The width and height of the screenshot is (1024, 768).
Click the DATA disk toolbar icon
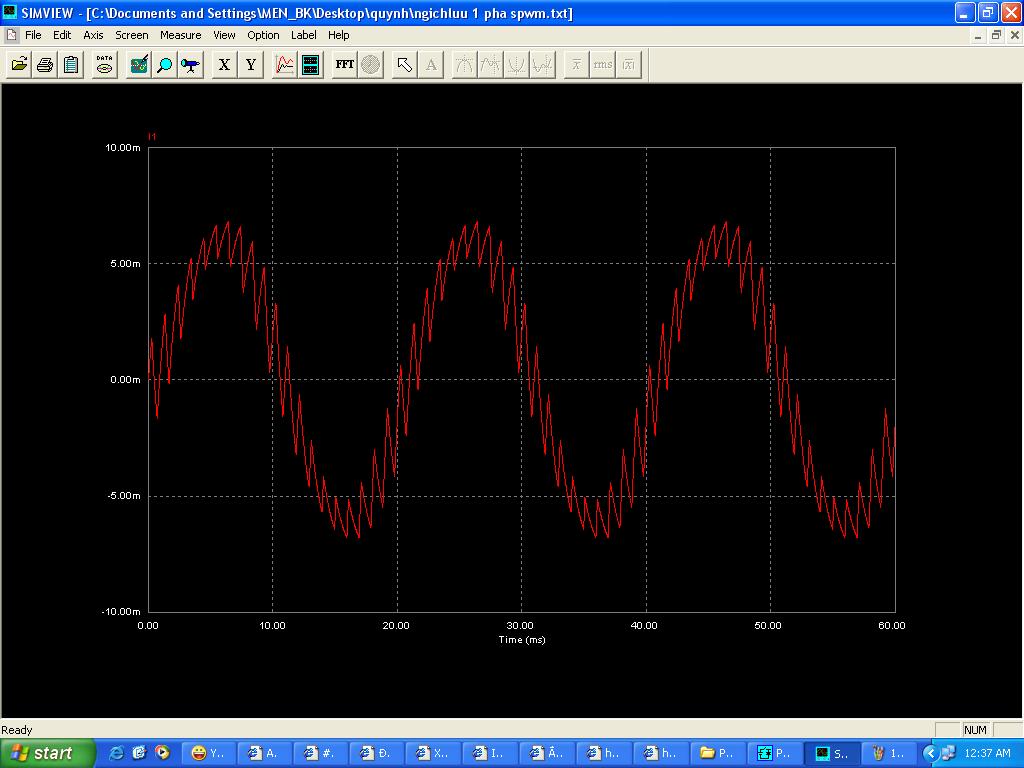(x=105, y=65)
